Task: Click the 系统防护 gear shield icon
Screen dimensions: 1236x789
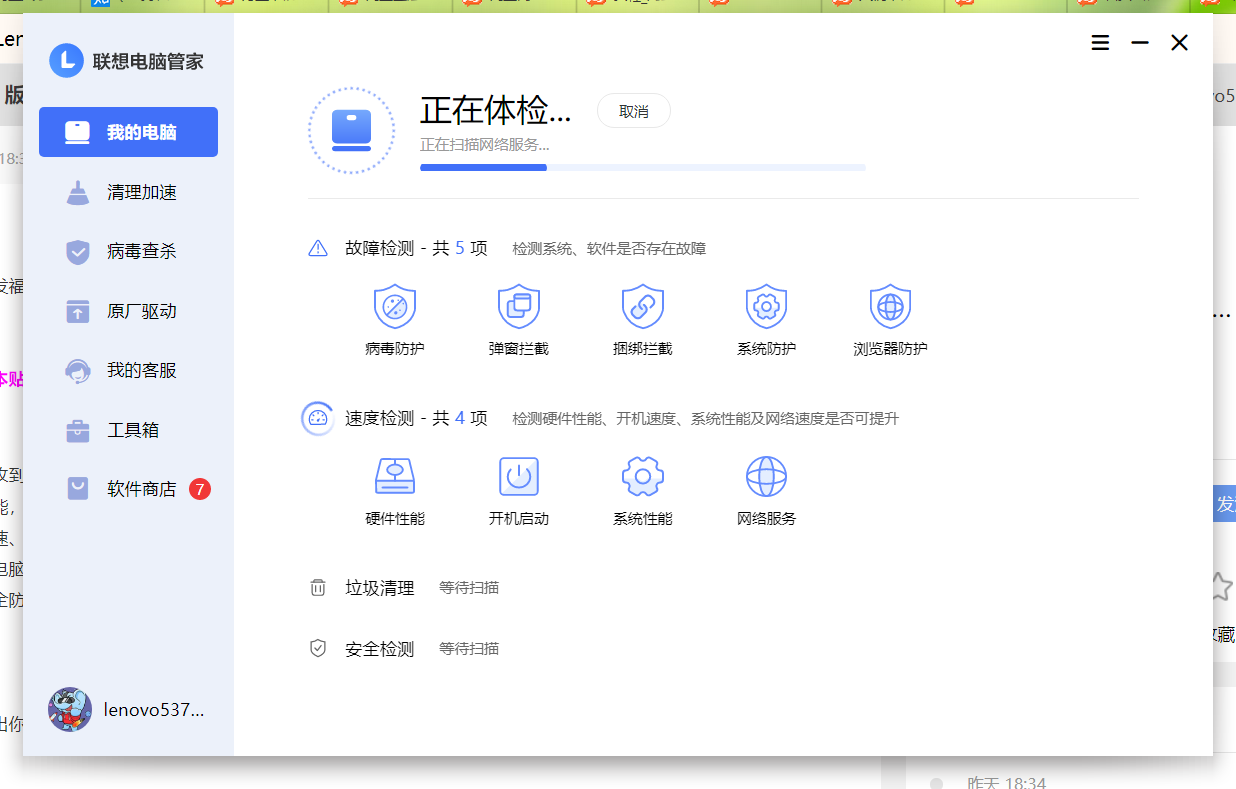Action: point(767,306)
